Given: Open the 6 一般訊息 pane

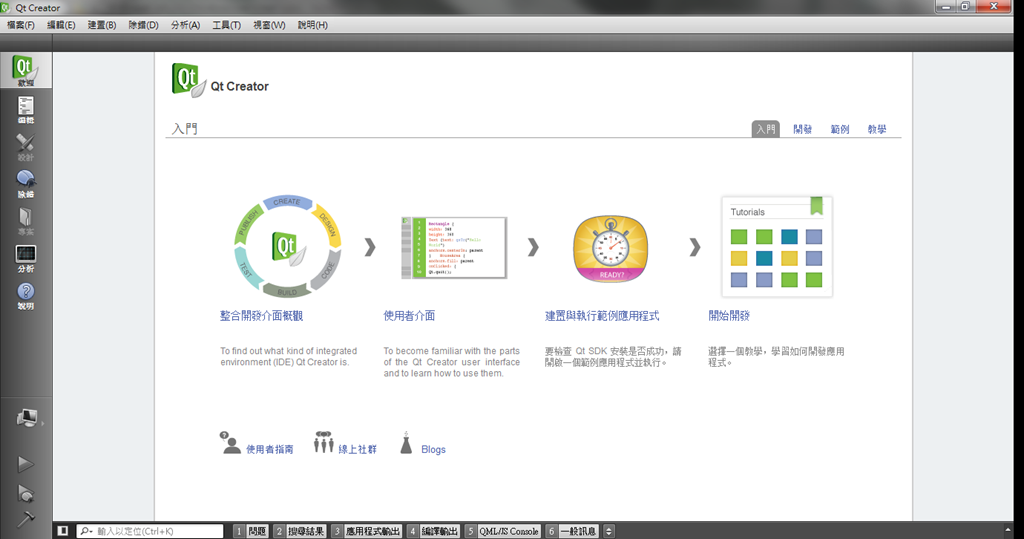Looking at the screenshot, I should (571, 531).
